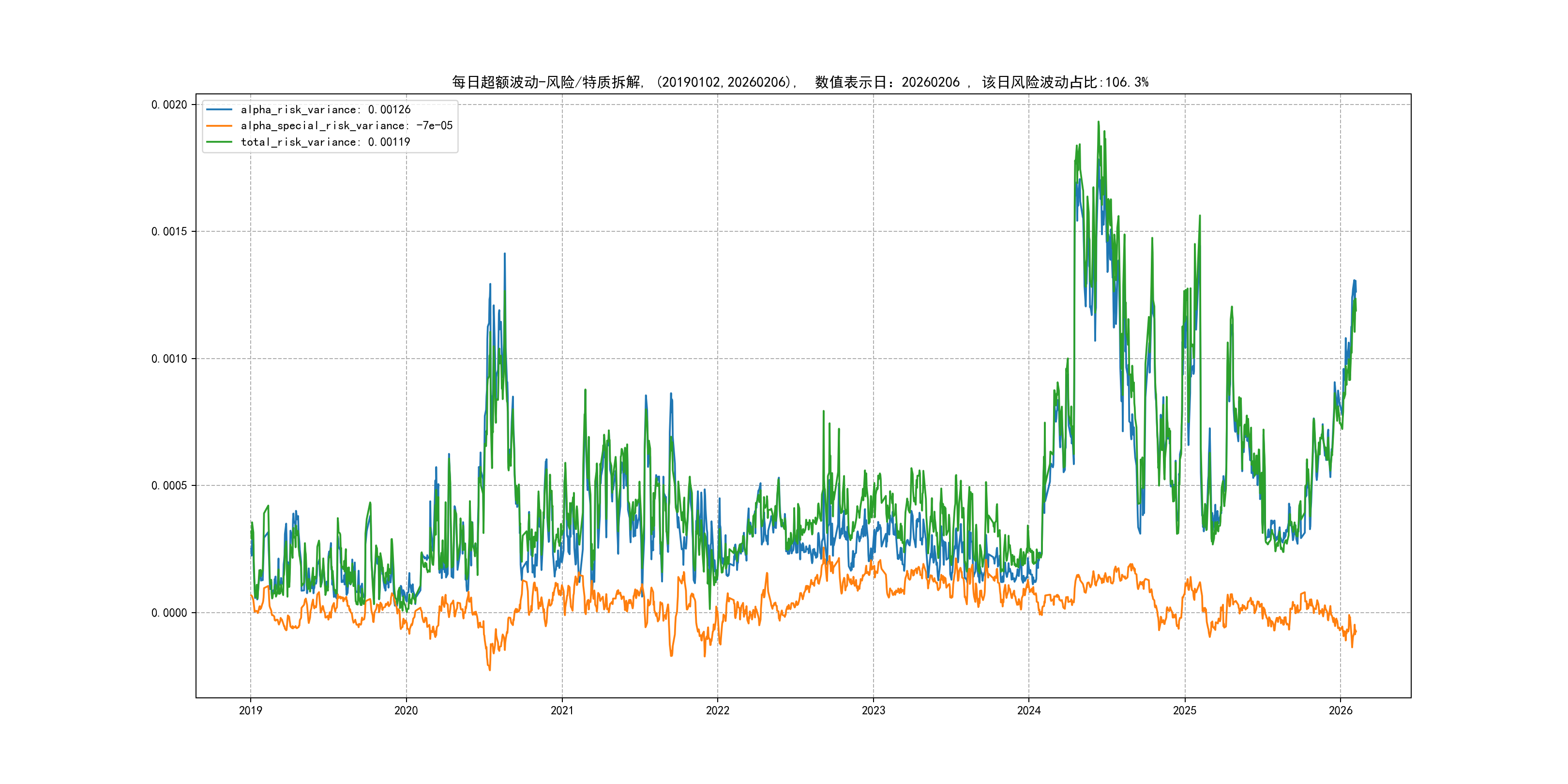The image size is (1568, 784).
Task: Select the alpha_special_risk_variance: -7e-05 legend label
Action: [x=347, y=126]
